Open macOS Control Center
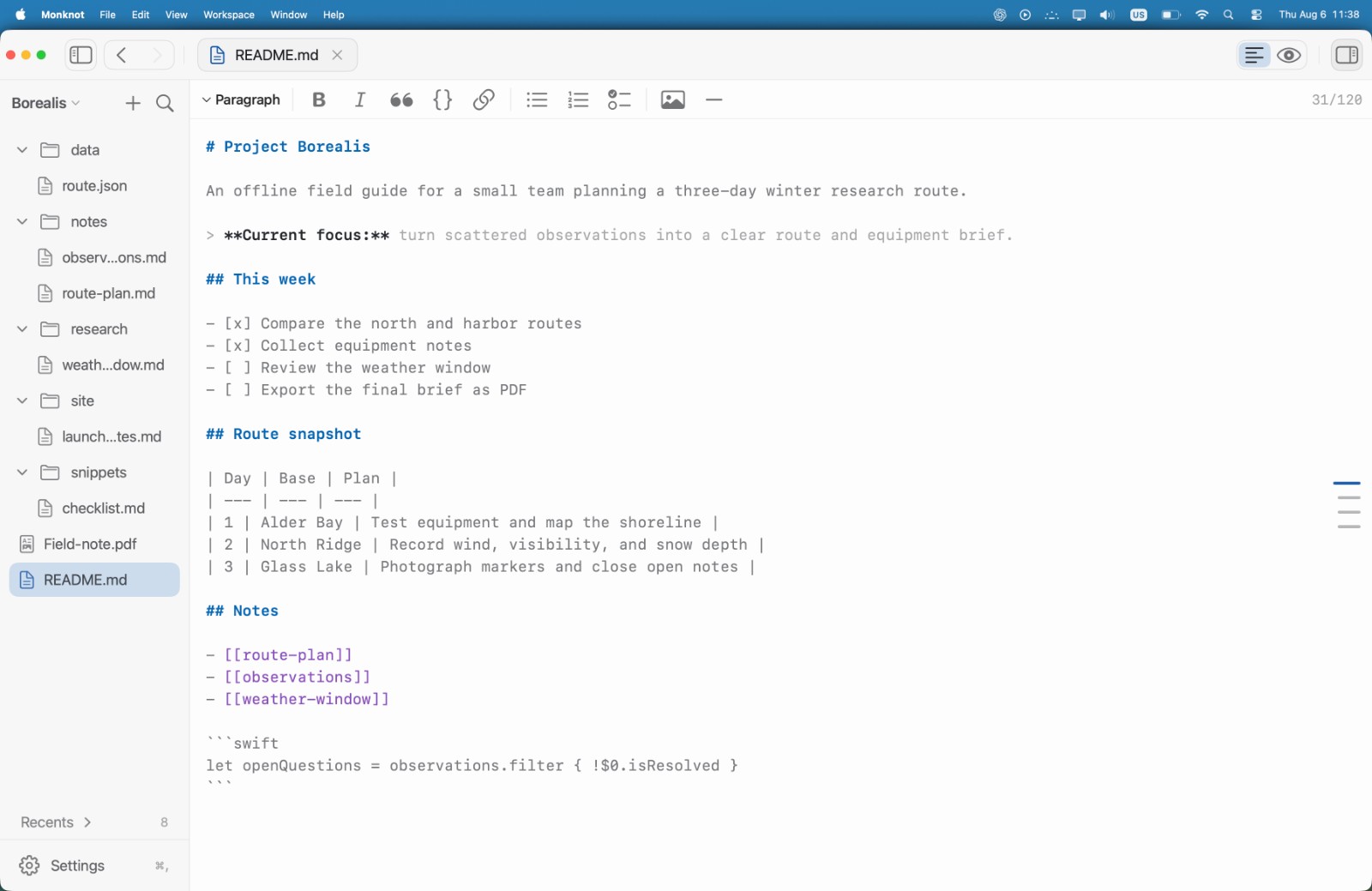Screen dimensions: 1372x891 pos(1256,15)
